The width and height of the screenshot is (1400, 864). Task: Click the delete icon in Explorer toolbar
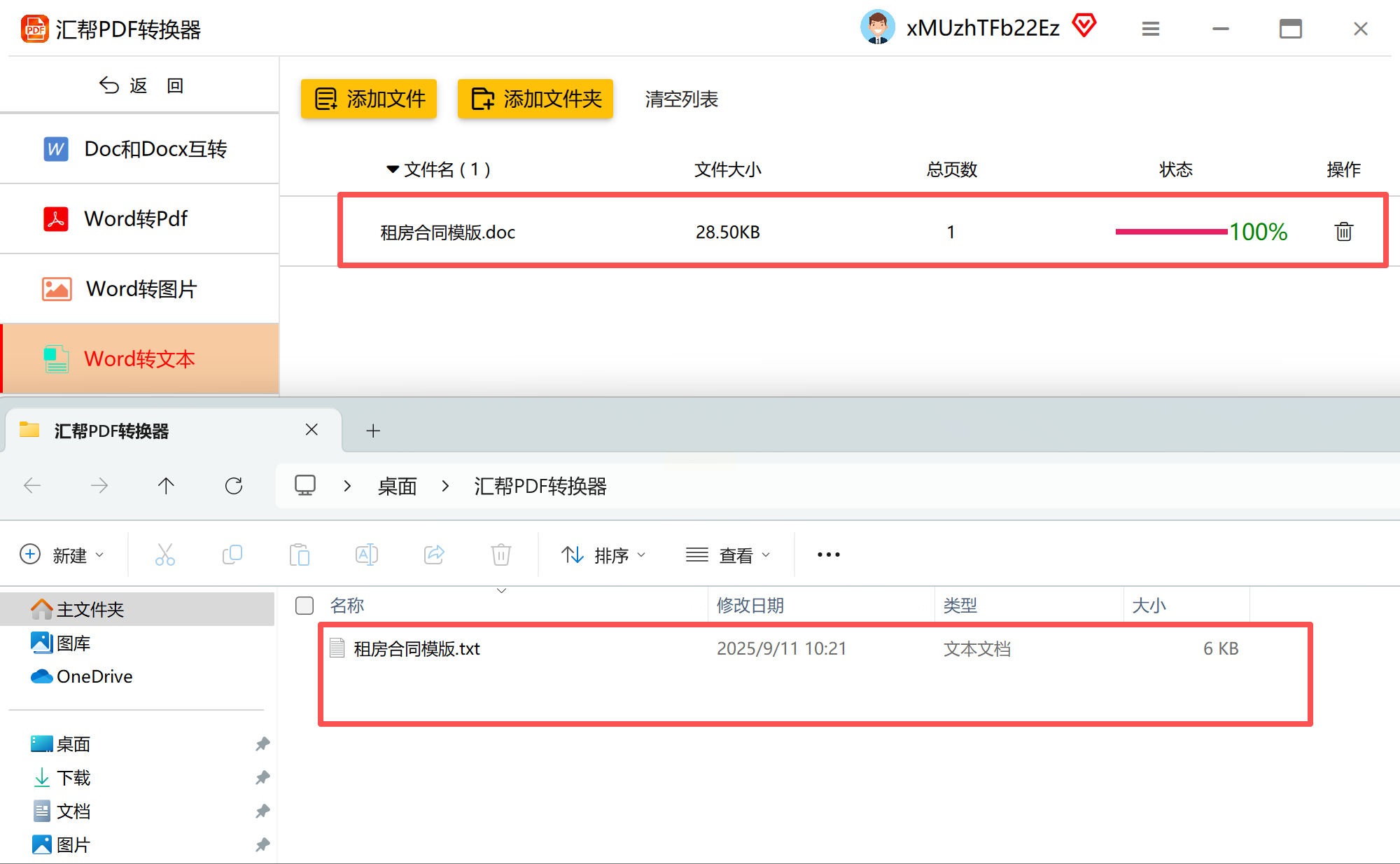pyautogui.click(x=500, y=555)
